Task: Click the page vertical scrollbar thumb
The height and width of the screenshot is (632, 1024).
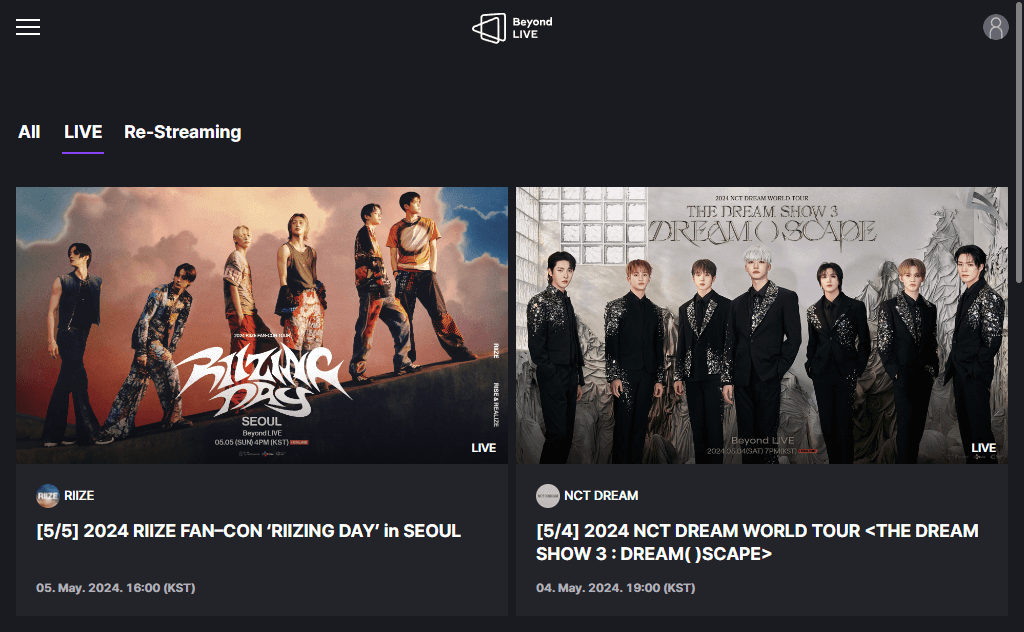Action: pos(1019,142)
